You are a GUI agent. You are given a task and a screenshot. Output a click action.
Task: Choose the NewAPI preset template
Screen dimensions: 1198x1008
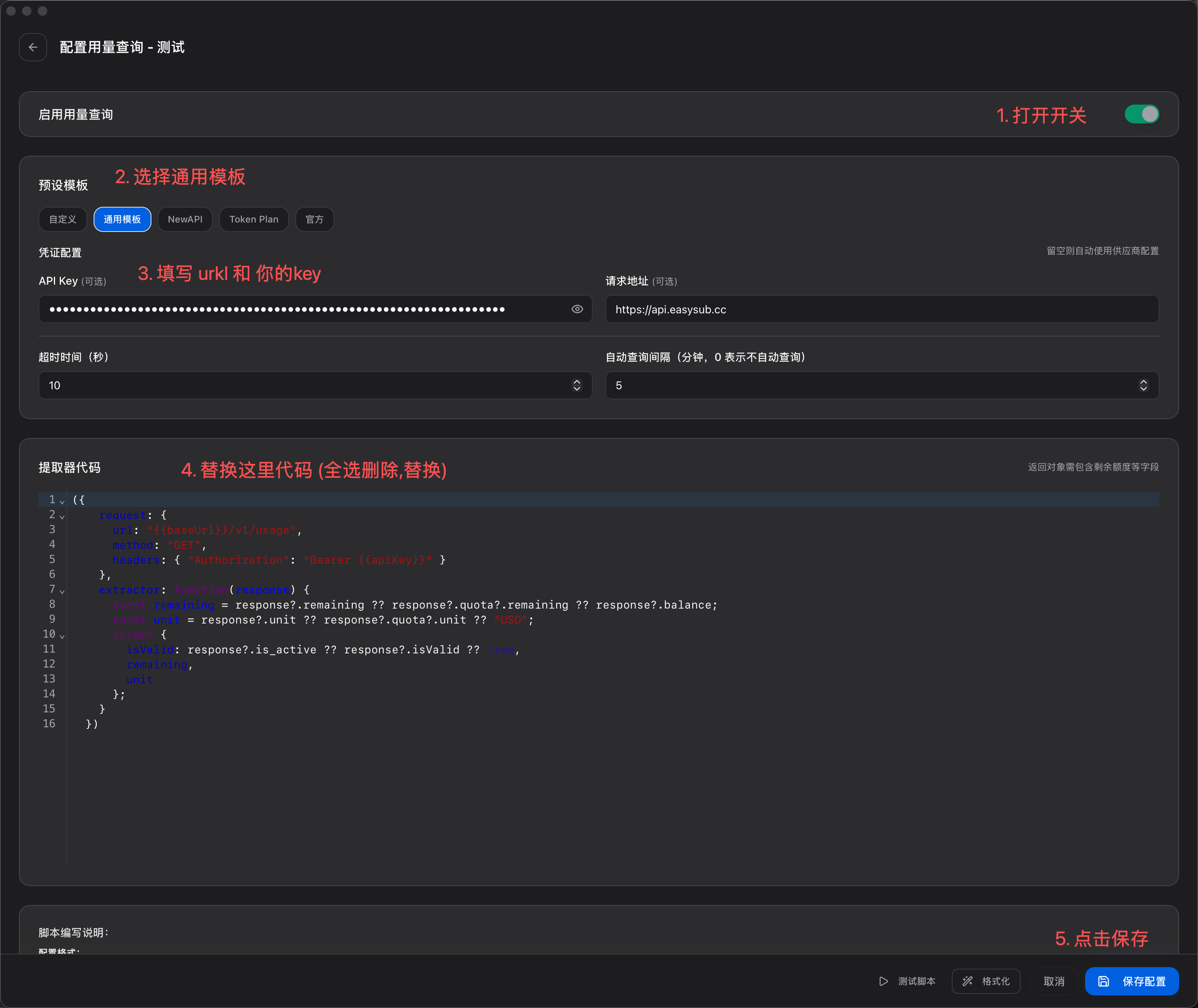click(x=185, y=219)
